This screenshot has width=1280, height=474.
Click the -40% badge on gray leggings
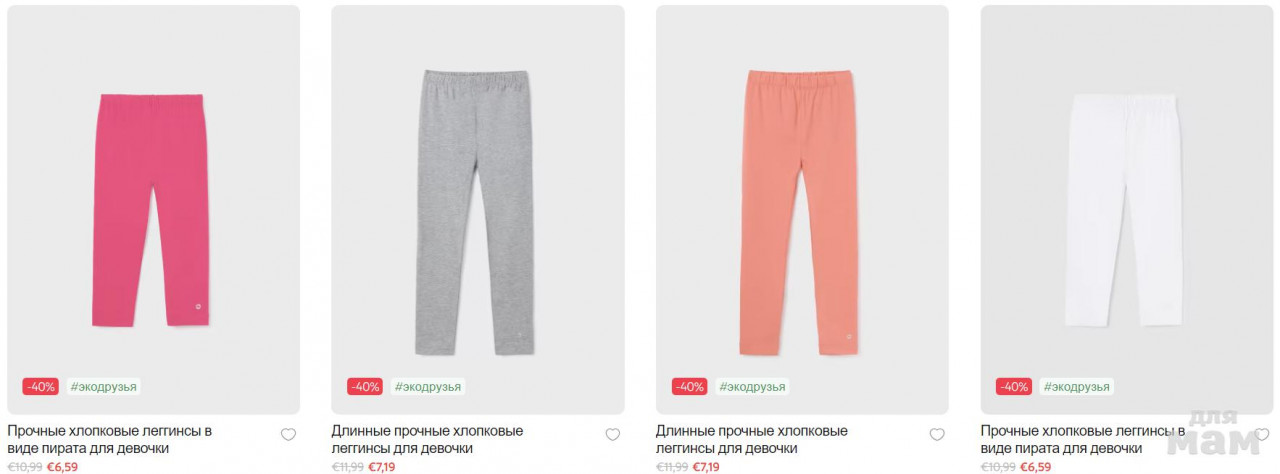(365, 387)
